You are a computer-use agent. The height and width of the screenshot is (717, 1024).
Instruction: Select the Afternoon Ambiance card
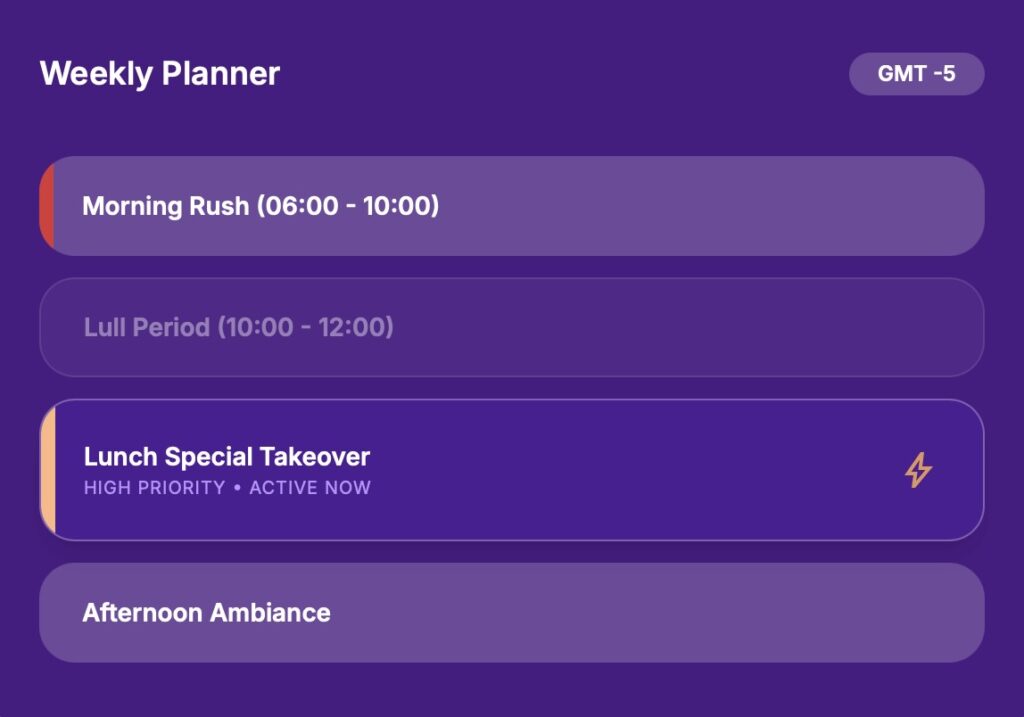click(x=512, y=613)
